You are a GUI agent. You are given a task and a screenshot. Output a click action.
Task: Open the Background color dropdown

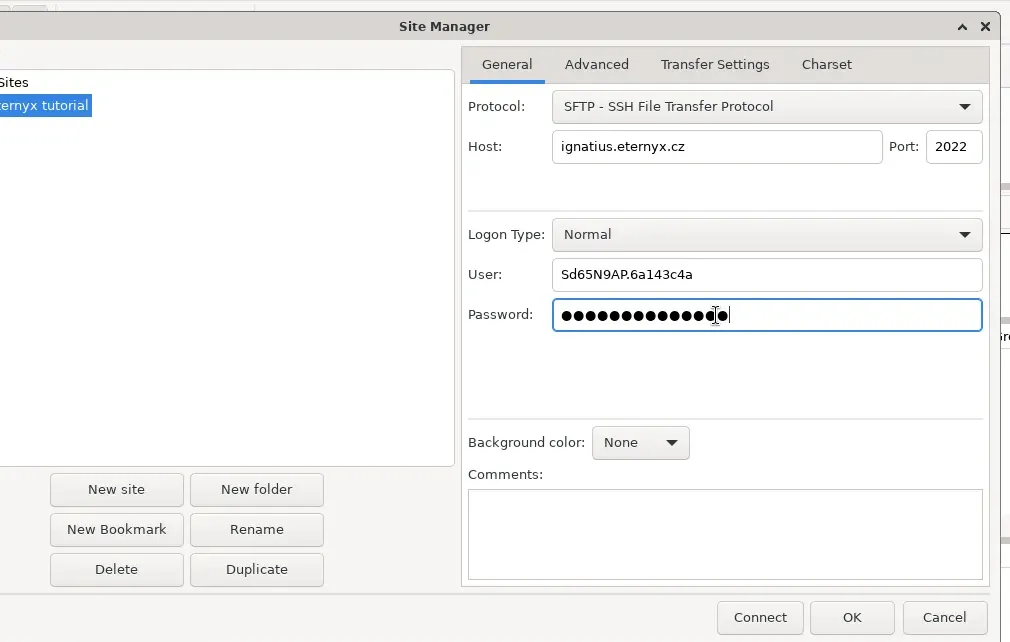pos(641,443)
